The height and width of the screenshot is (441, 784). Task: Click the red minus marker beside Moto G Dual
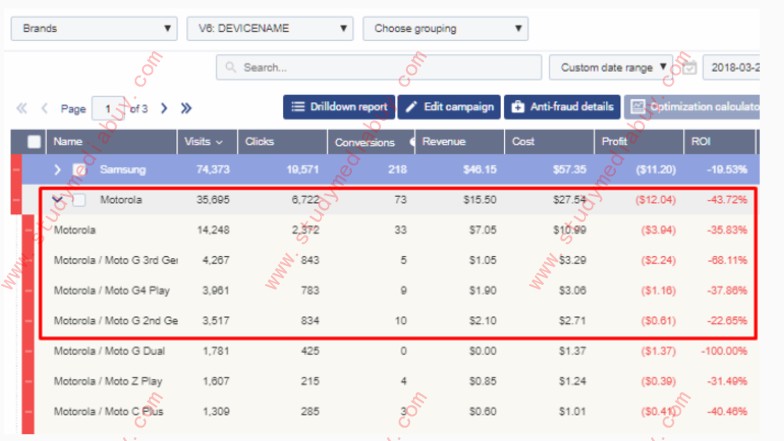coord(28,351)
